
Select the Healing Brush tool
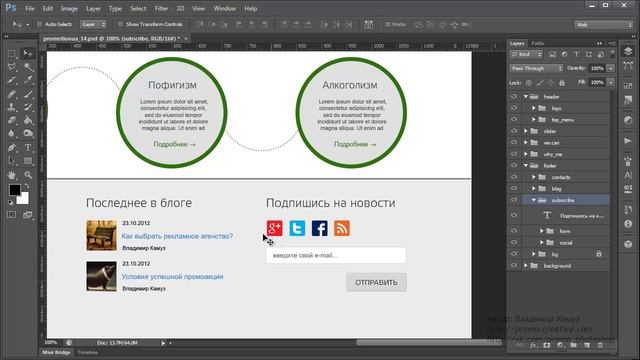pyautogui.click(x=12, y=94)
